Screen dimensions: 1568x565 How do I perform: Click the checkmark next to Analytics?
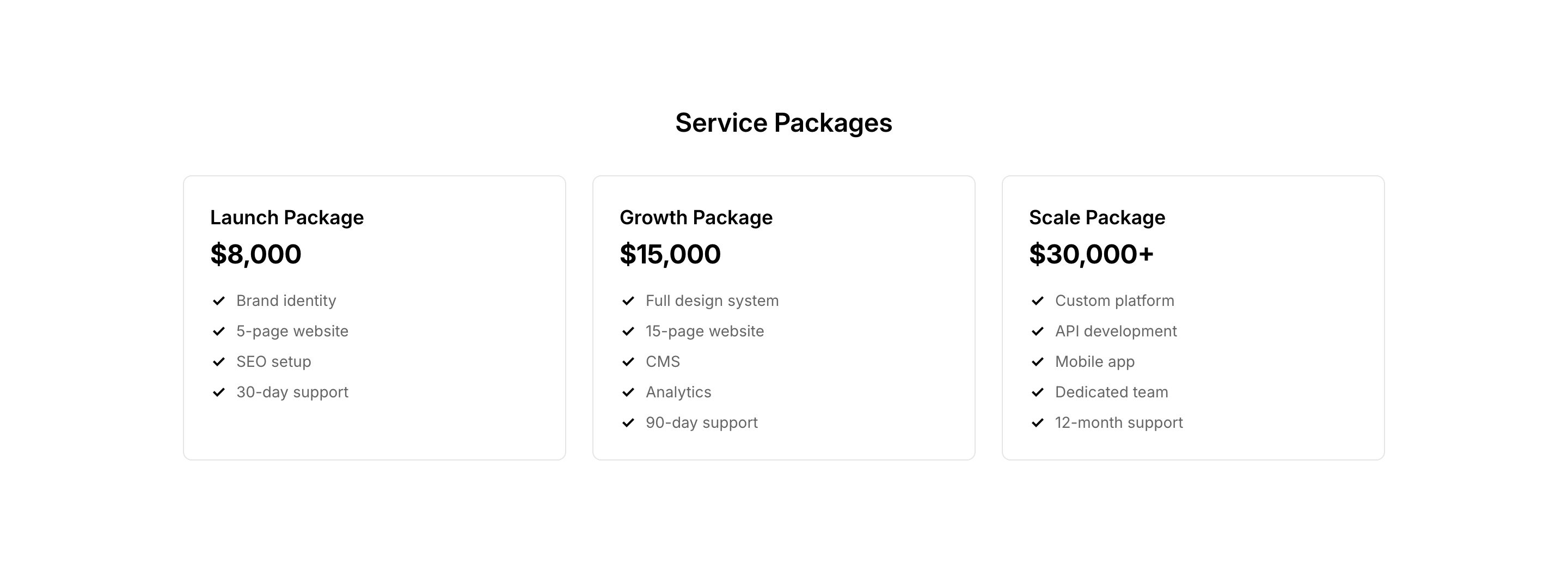628,392
